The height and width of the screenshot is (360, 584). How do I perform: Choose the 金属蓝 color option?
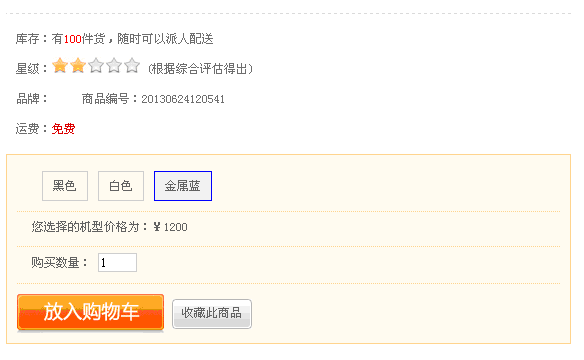coord(183,186)
